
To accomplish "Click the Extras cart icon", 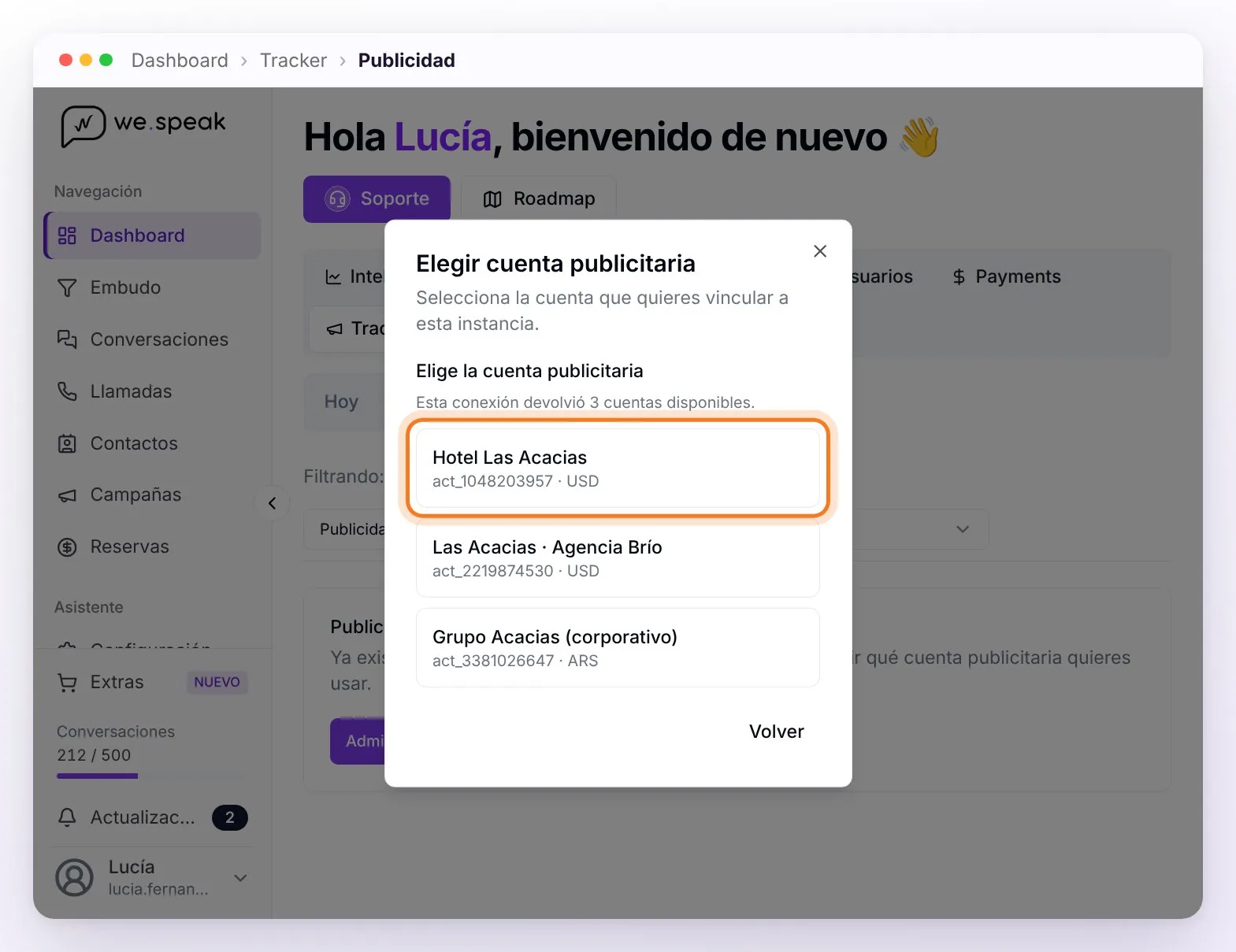I will coord(67,683).
